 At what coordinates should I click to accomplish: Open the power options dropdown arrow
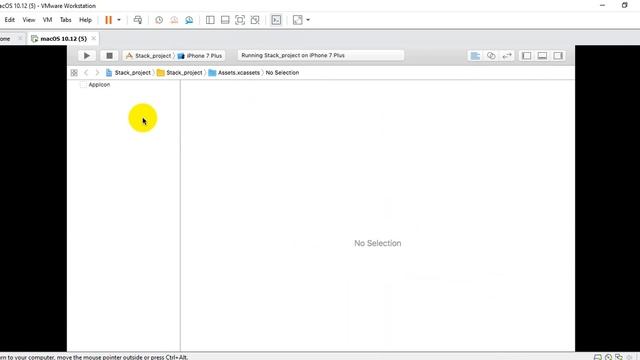click(119, 20)
